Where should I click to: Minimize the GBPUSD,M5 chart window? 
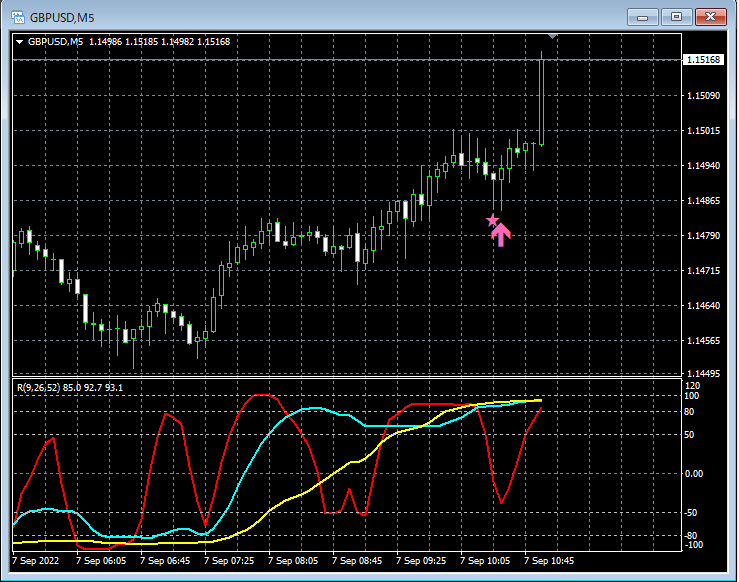click(x=642, y=17)
